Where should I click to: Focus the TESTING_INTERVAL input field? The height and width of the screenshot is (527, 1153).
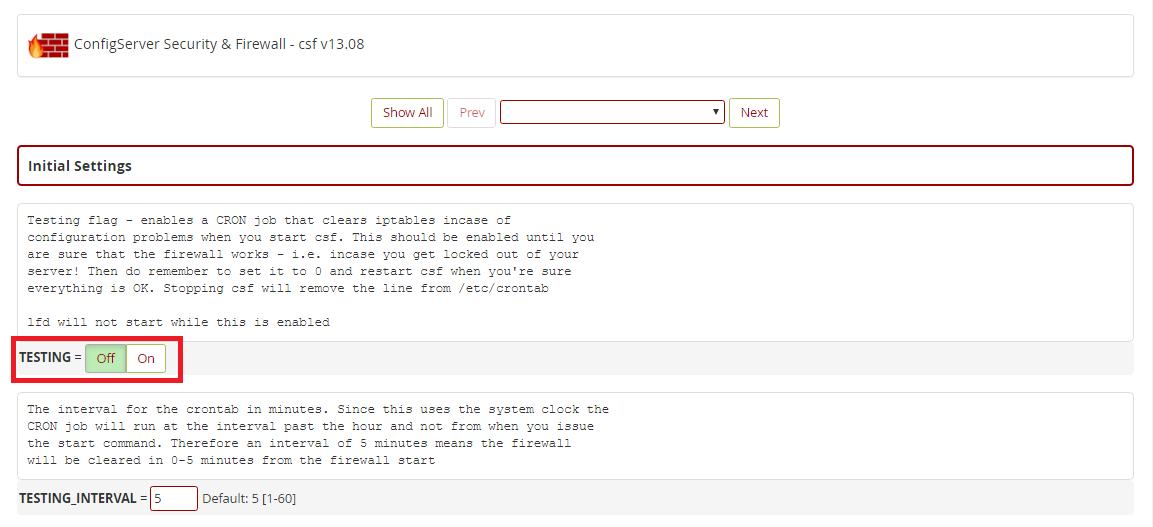click(x=173, y=498)
